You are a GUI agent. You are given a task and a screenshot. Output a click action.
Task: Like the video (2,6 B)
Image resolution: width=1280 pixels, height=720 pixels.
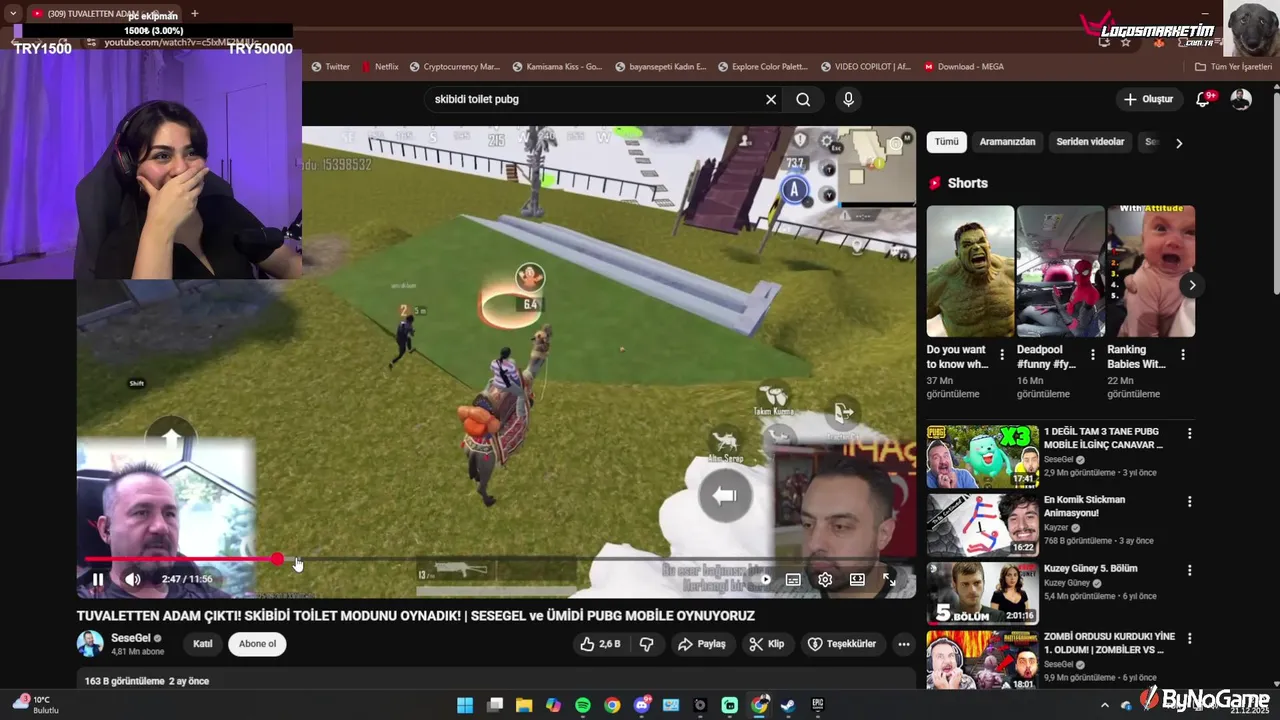(600, 644)
